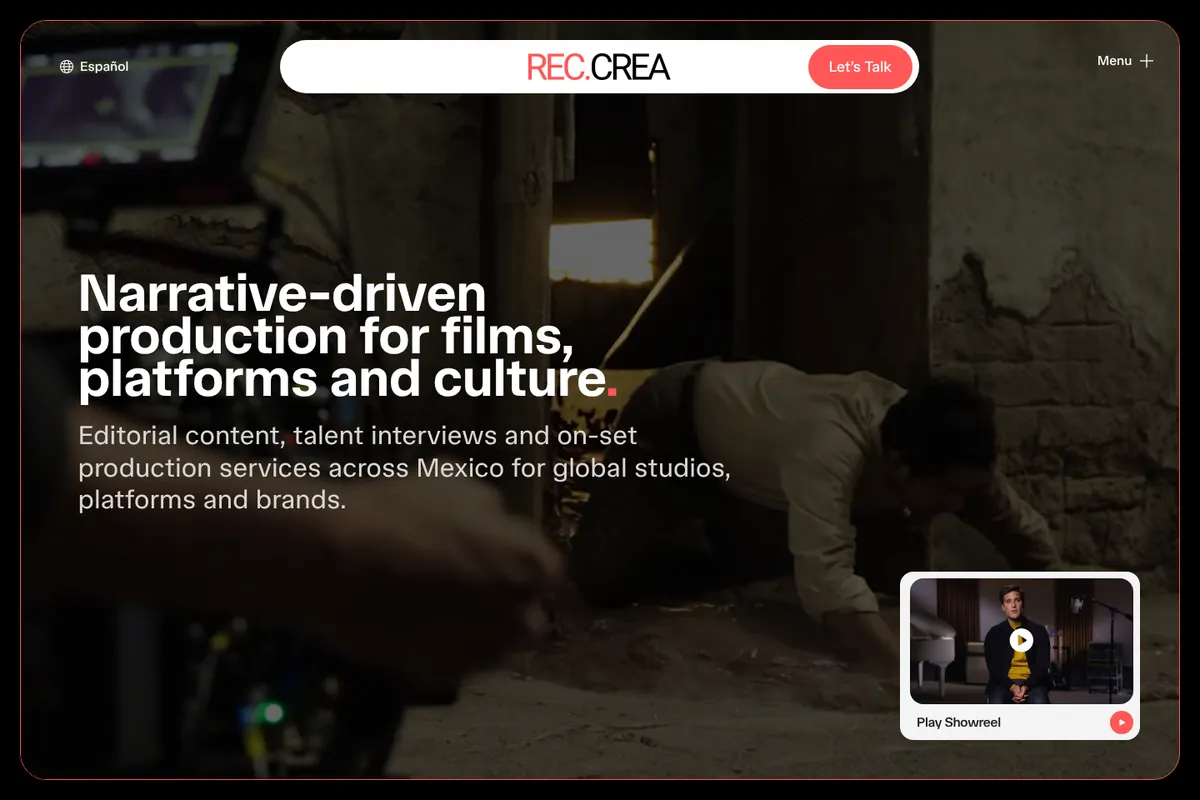Play the showreel video thumbnail

1021,641
